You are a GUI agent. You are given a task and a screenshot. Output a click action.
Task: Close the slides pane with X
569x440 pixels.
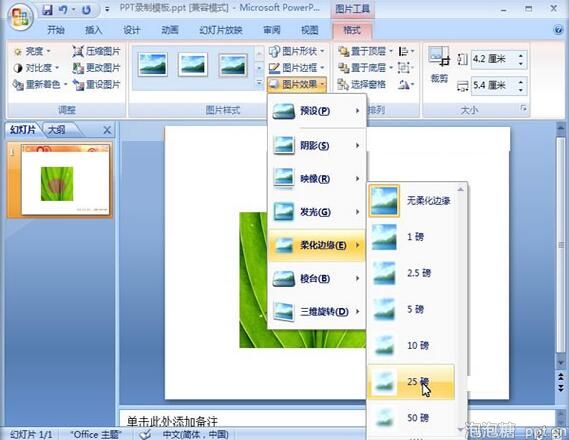click(107, 130)
